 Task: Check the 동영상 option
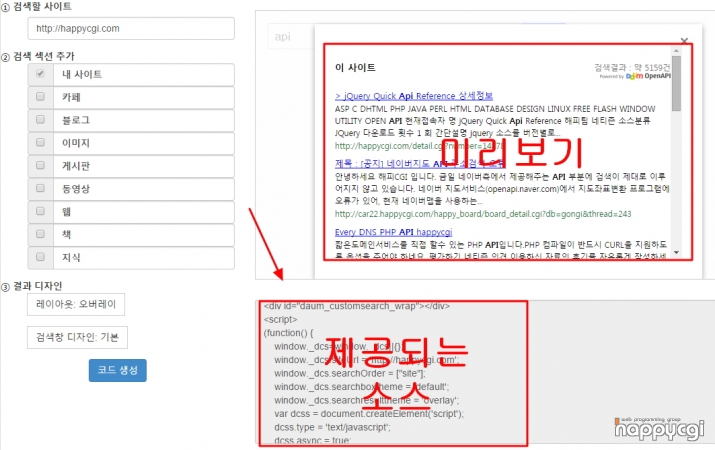click(x=40, y=188)
